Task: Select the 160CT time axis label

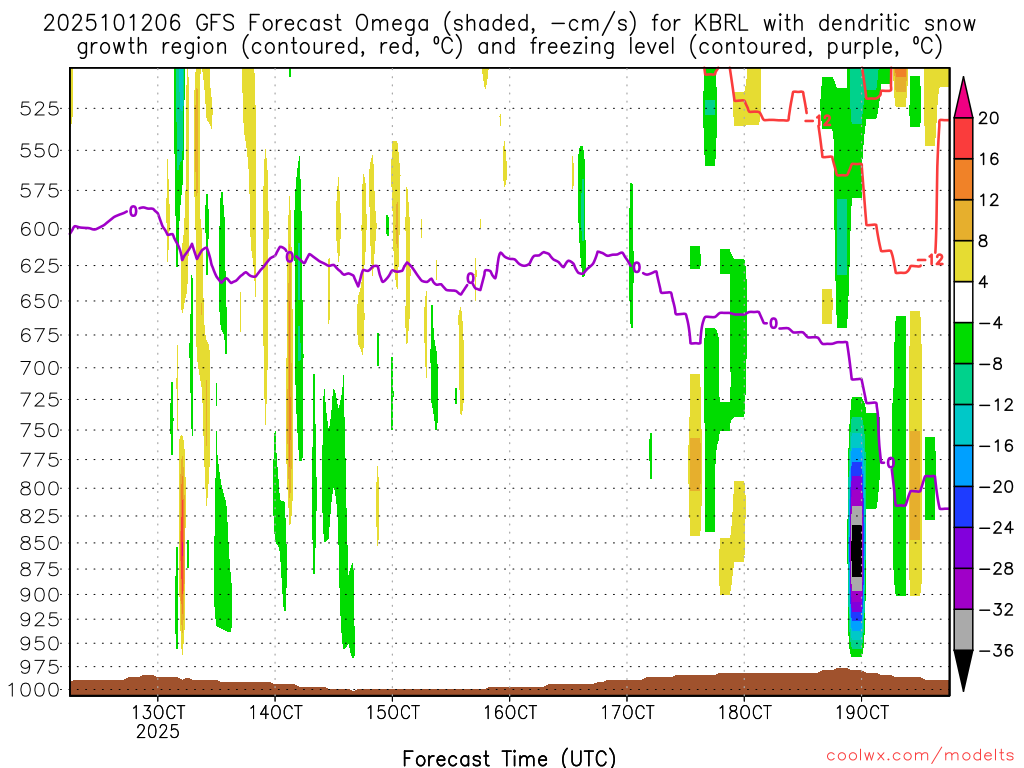Action: (509, 712)
